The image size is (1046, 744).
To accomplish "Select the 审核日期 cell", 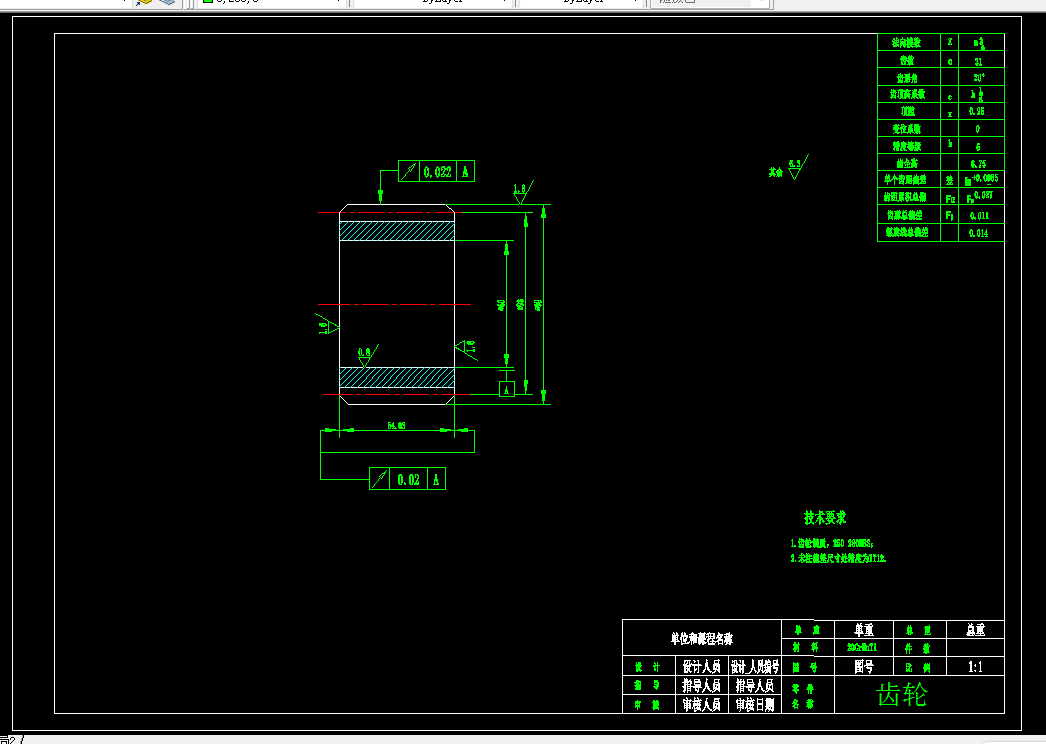I will click(x=754, y=705).
